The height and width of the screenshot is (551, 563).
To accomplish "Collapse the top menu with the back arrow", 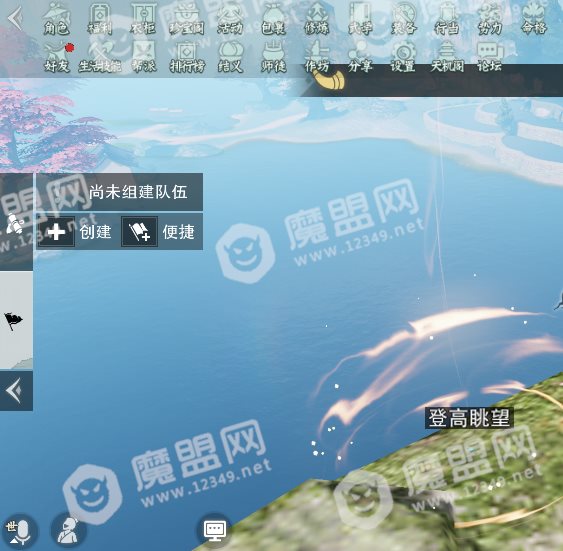I will coord(15,18).
